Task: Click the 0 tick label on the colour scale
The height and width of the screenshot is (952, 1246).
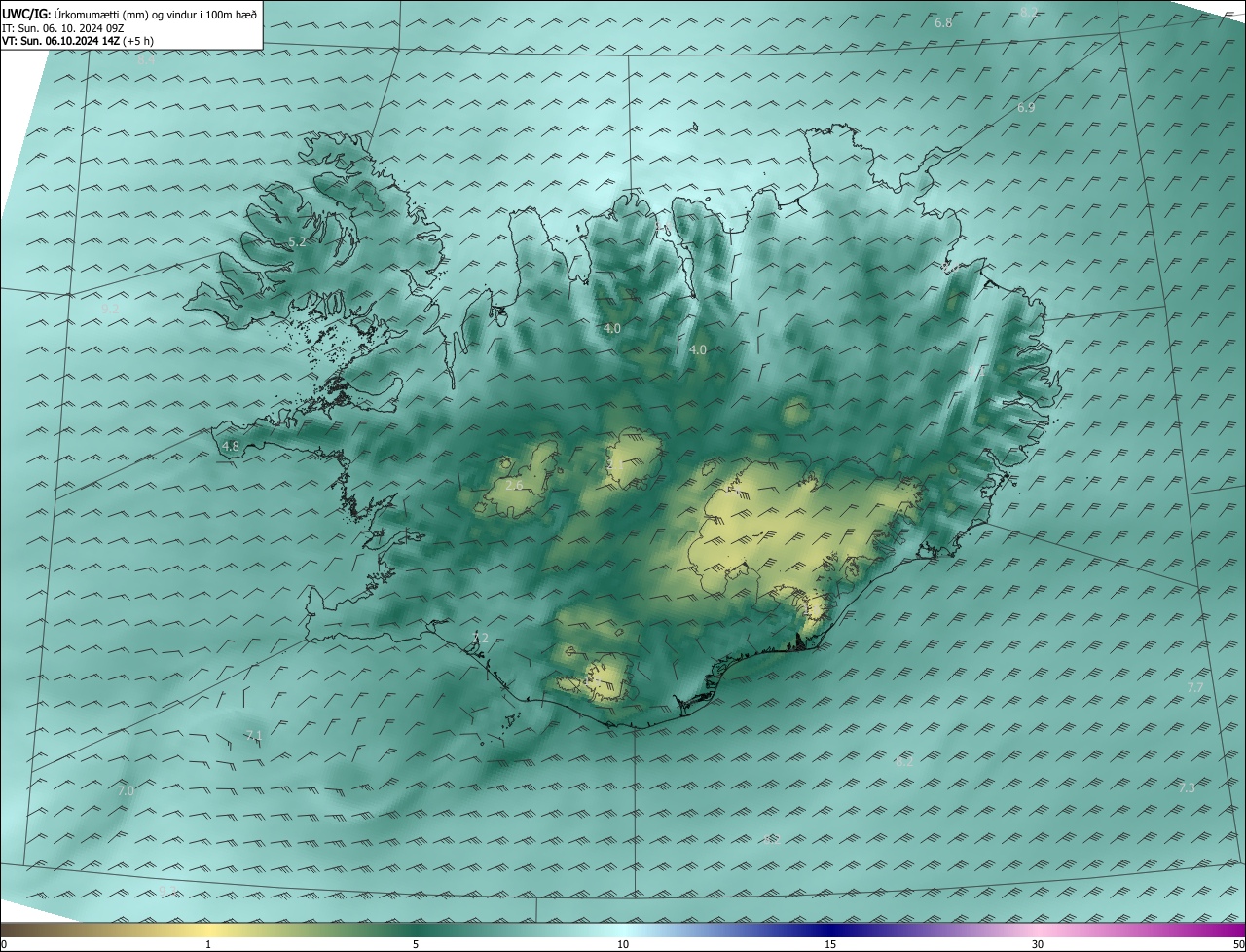Action: 4,945
